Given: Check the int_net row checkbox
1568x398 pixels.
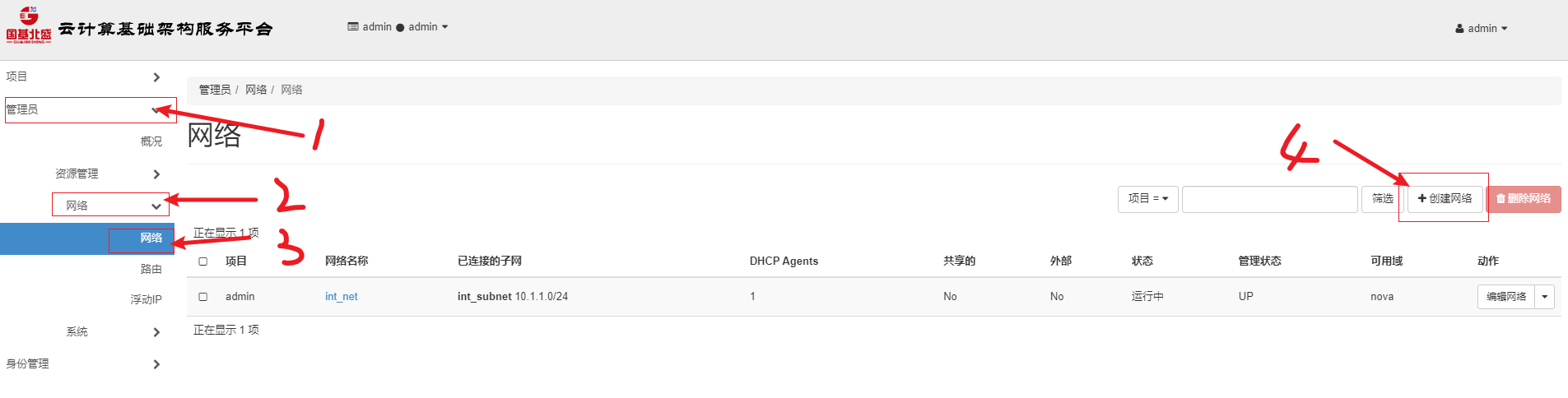Looking at the screenshot, I should pos(203,297).
